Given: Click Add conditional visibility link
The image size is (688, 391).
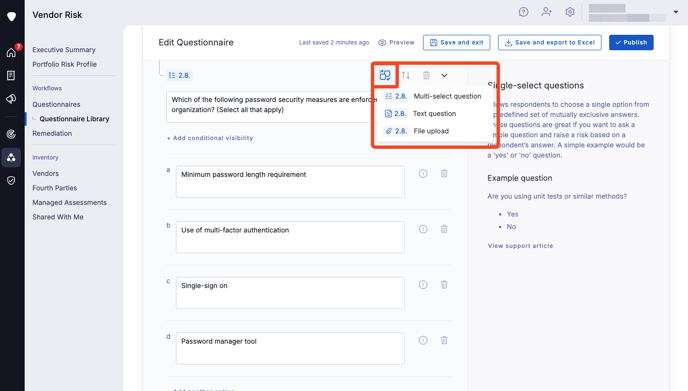Looking at the screenshot, I should [x=210, y=138].
